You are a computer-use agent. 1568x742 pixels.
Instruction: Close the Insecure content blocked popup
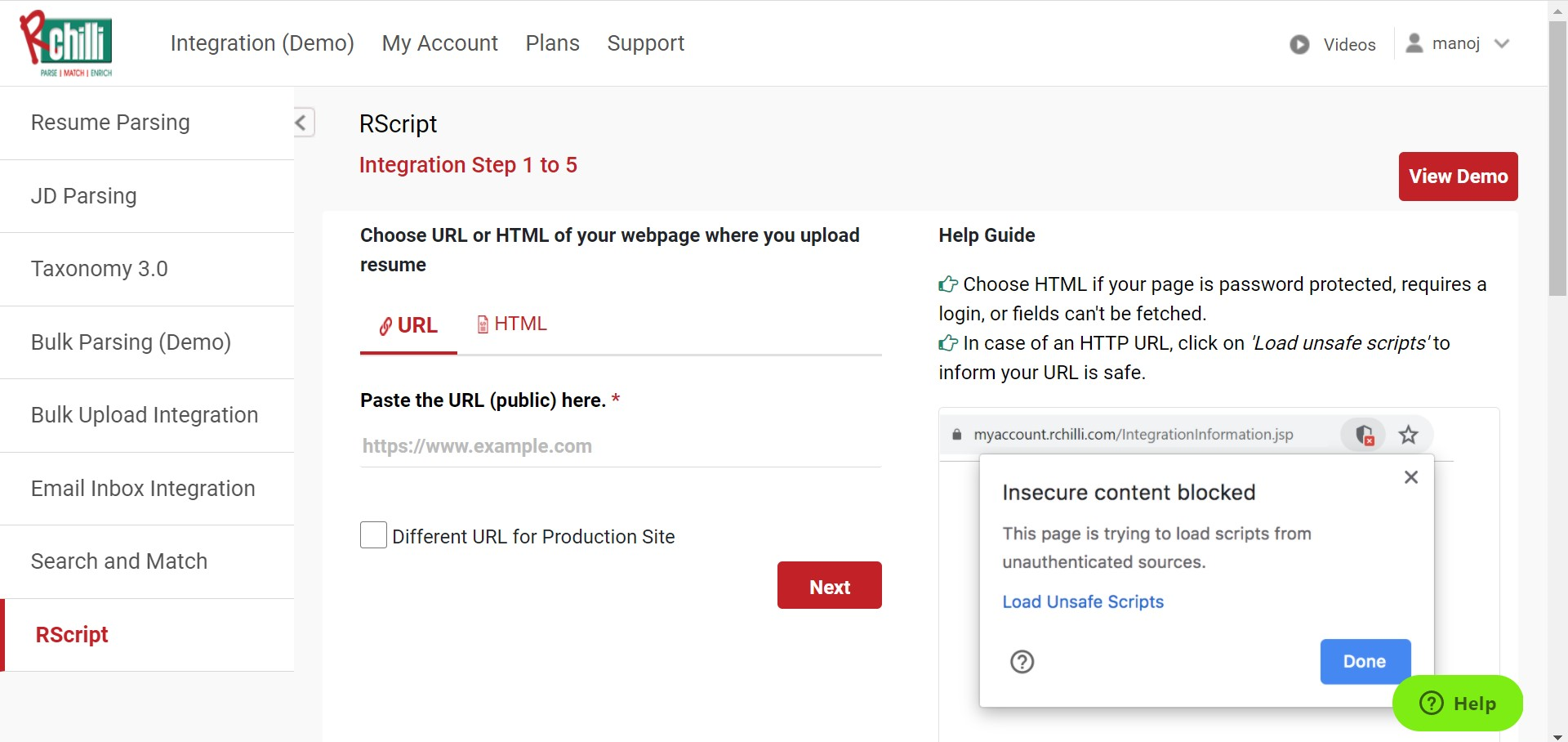click(x=1410, y=477)
